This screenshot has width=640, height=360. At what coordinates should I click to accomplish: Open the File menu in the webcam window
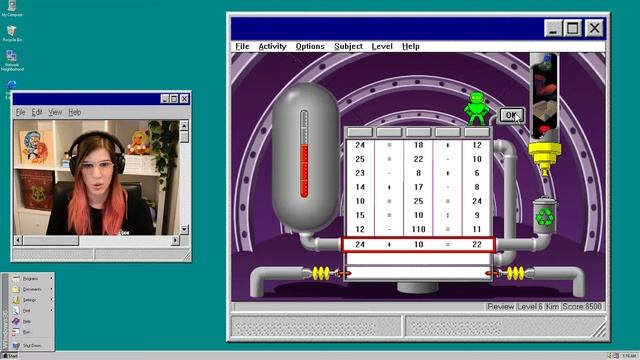[20, 112]
